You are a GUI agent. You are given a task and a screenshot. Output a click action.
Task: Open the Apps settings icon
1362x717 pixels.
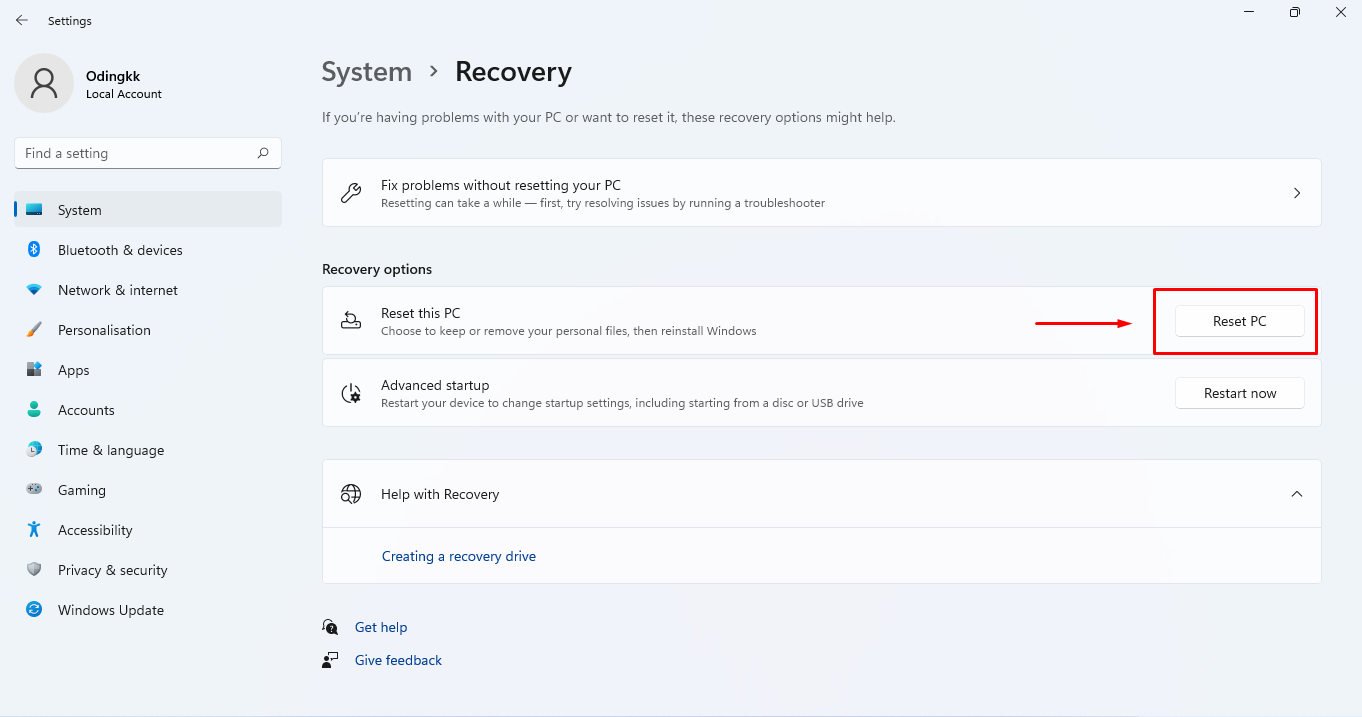(34, 370)
